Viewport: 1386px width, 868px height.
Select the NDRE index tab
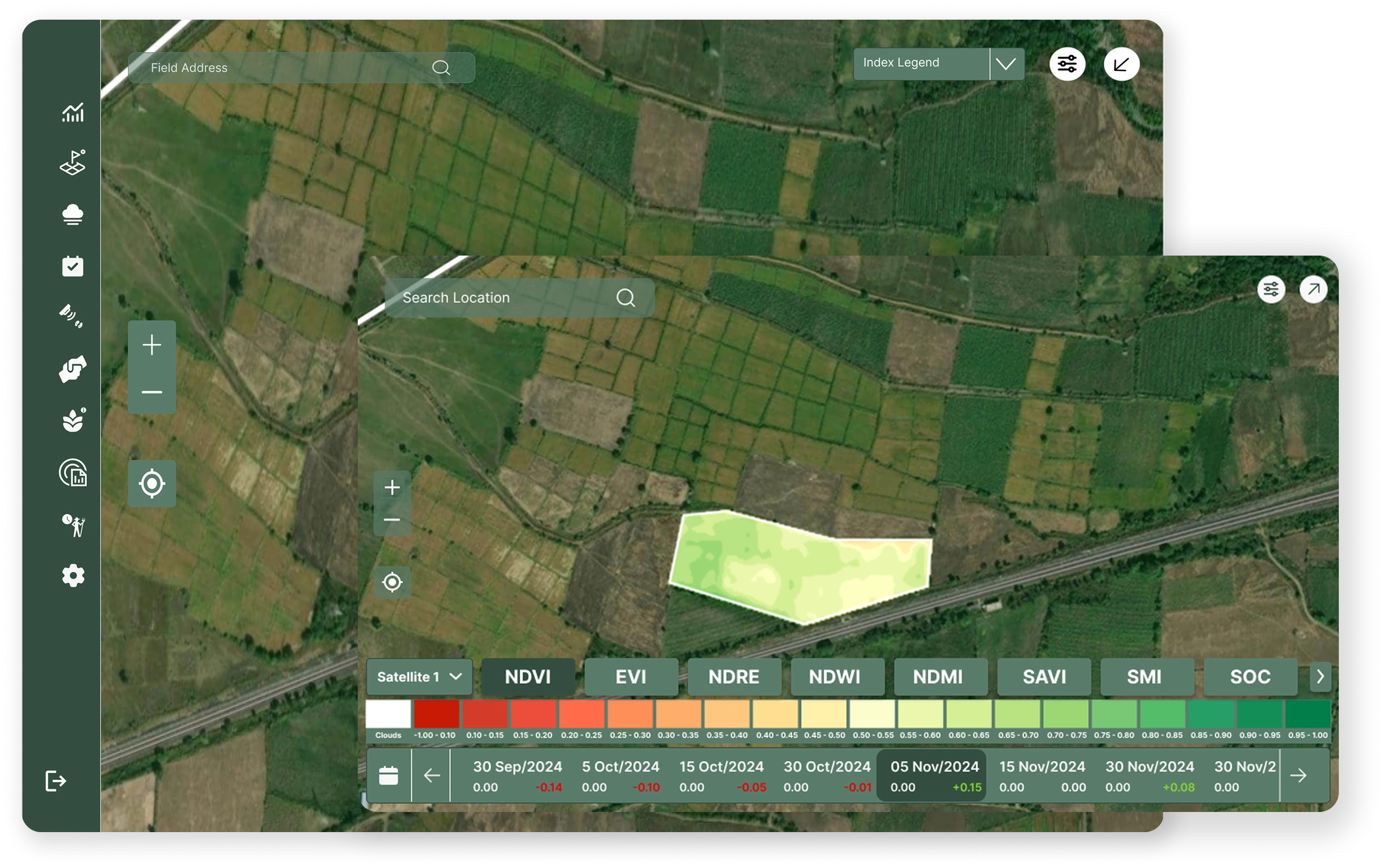(734, 677)
